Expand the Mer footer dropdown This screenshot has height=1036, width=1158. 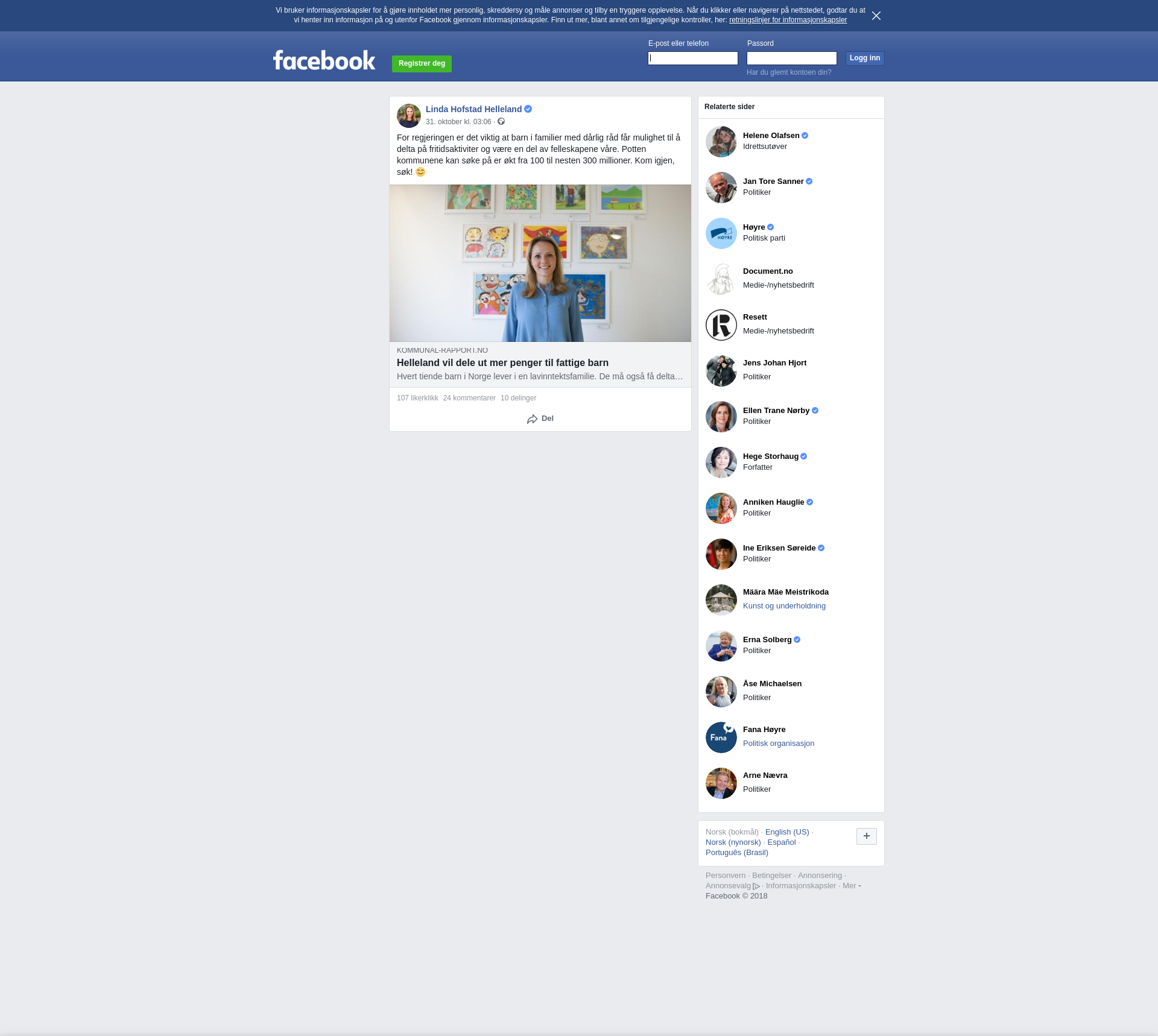852,886
